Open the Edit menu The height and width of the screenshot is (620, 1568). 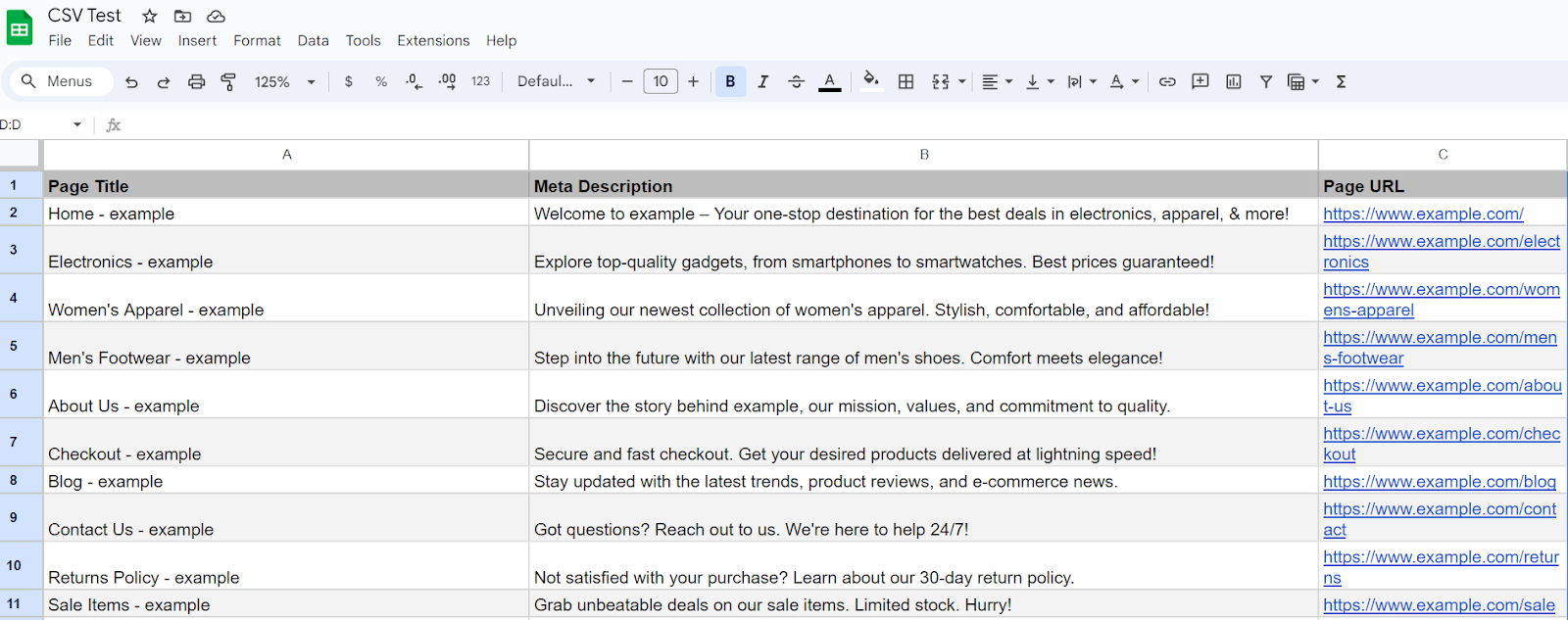(101, 40)
